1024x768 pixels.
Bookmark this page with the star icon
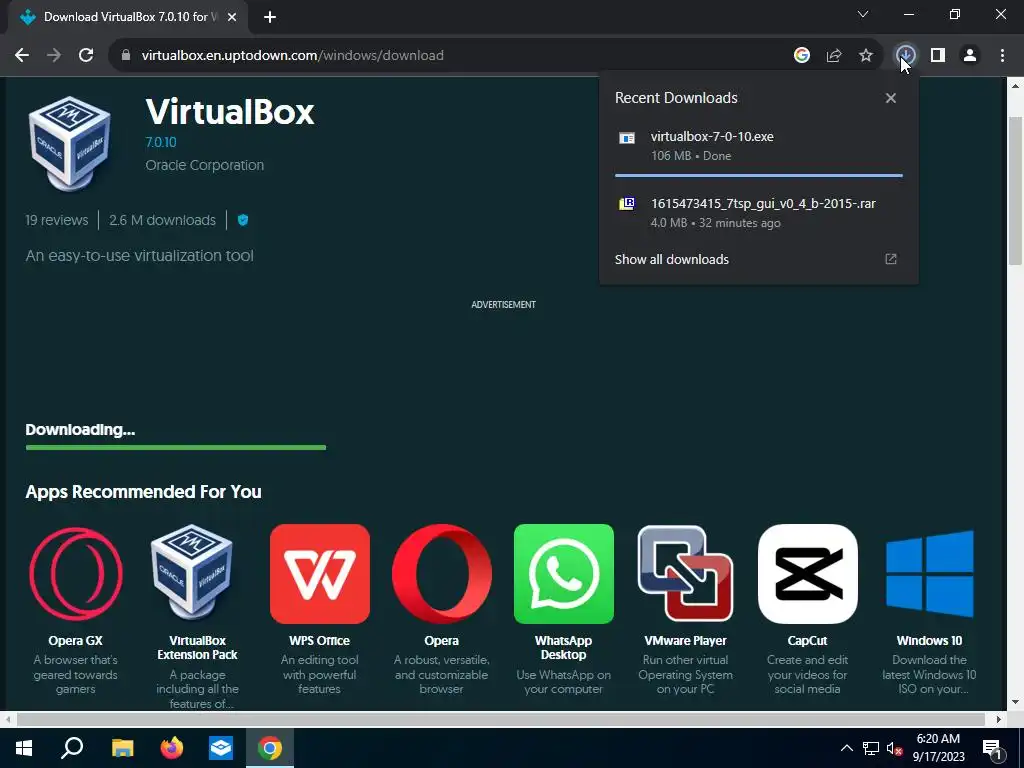pos(865,56)
